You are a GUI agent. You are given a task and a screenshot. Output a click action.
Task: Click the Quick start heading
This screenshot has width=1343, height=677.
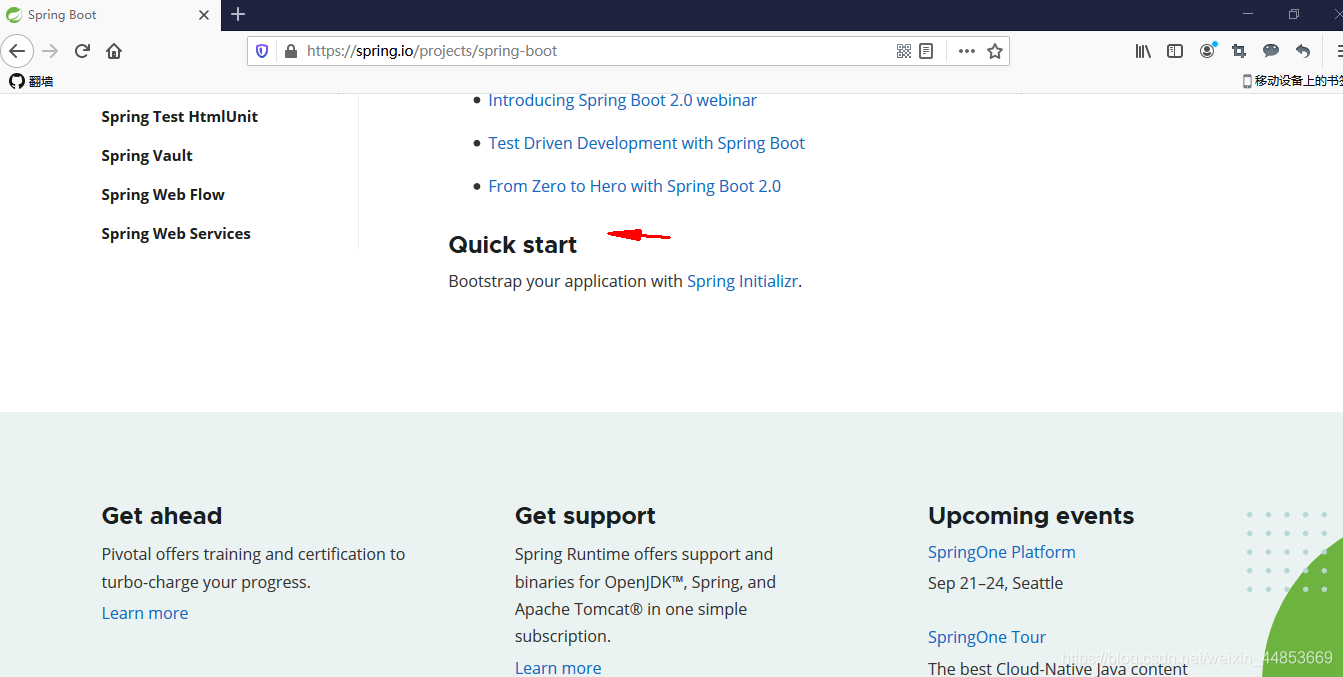pyautogui.click(x=513, y=245)
